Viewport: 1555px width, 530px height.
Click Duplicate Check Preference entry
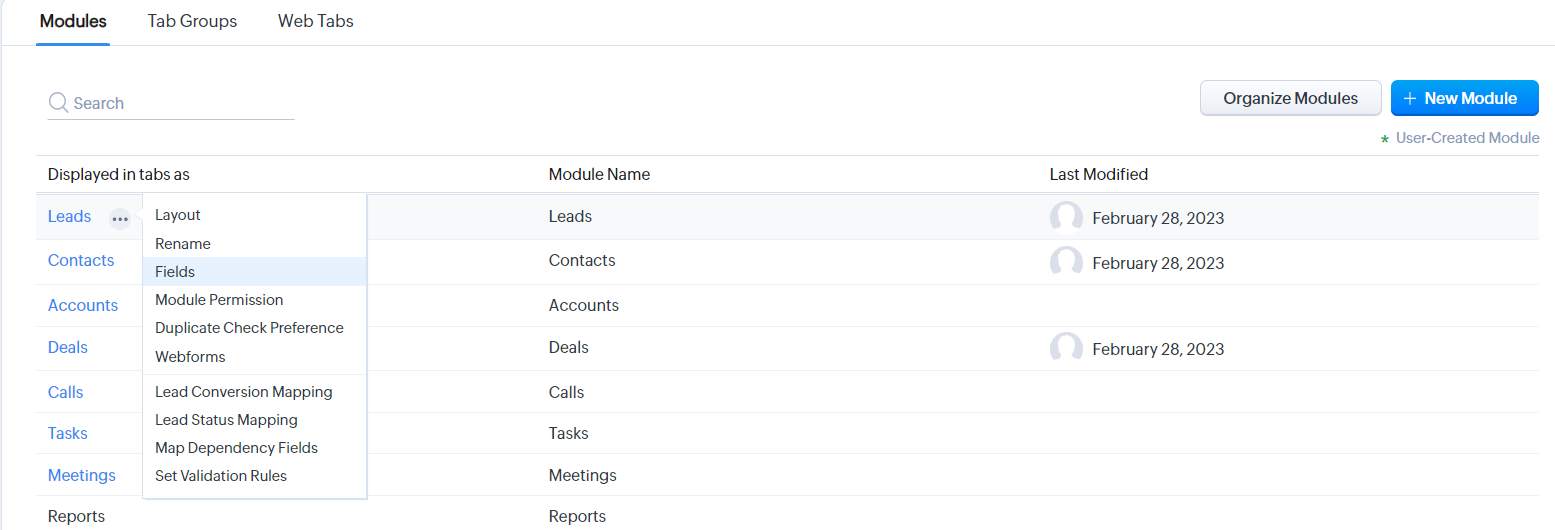click(x=249, y=328)
